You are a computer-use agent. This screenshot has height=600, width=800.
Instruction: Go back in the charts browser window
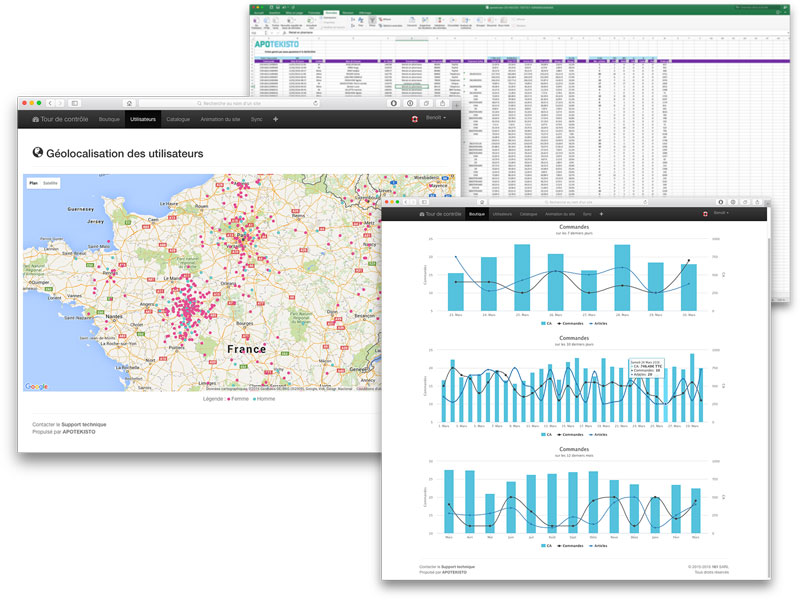point(406,202)
